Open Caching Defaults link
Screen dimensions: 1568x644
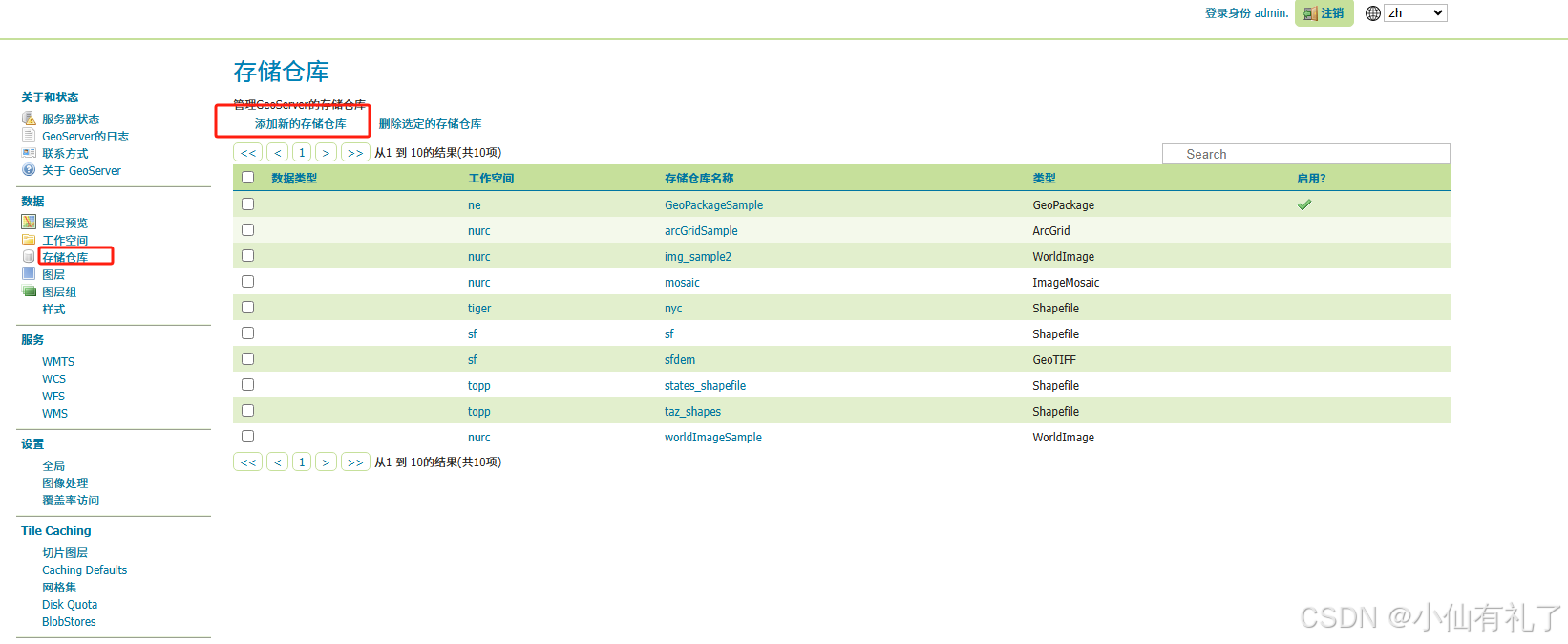point(84,570)
